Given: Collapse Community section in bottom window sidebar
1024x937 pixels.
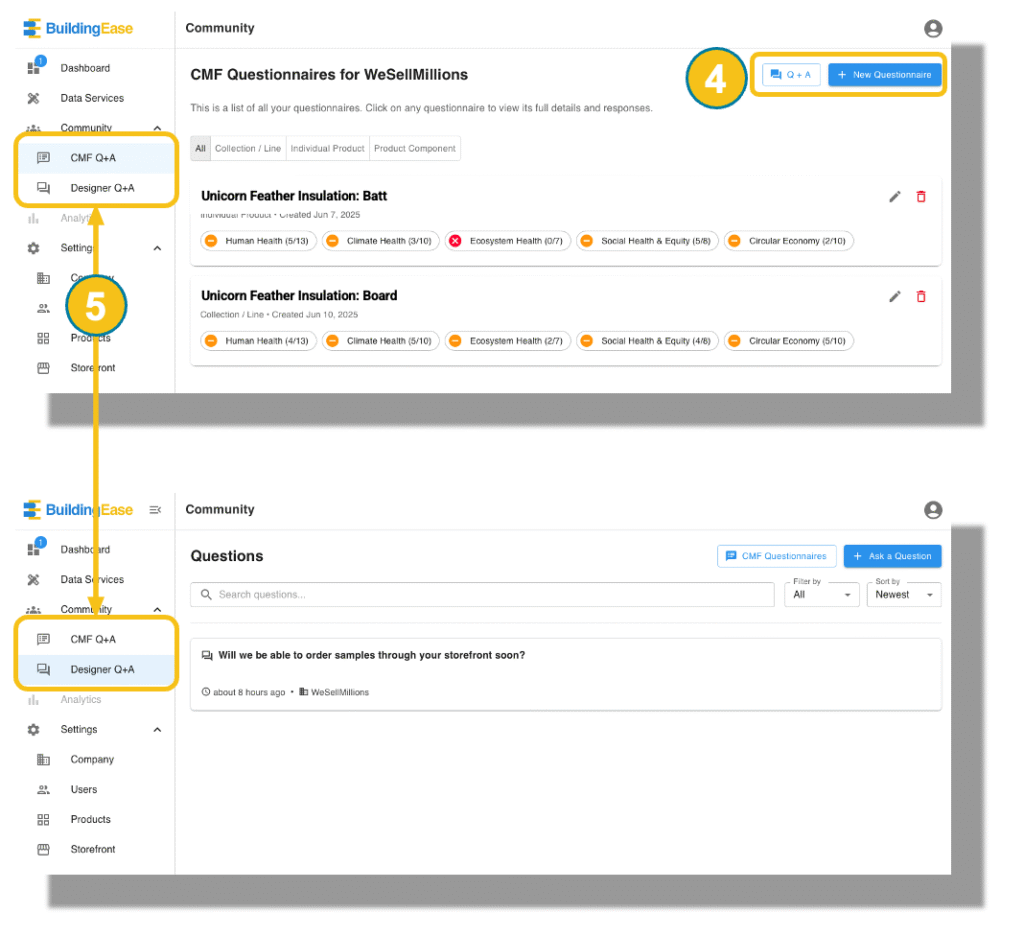Looking at the screenshot, I should click(157, 610).
